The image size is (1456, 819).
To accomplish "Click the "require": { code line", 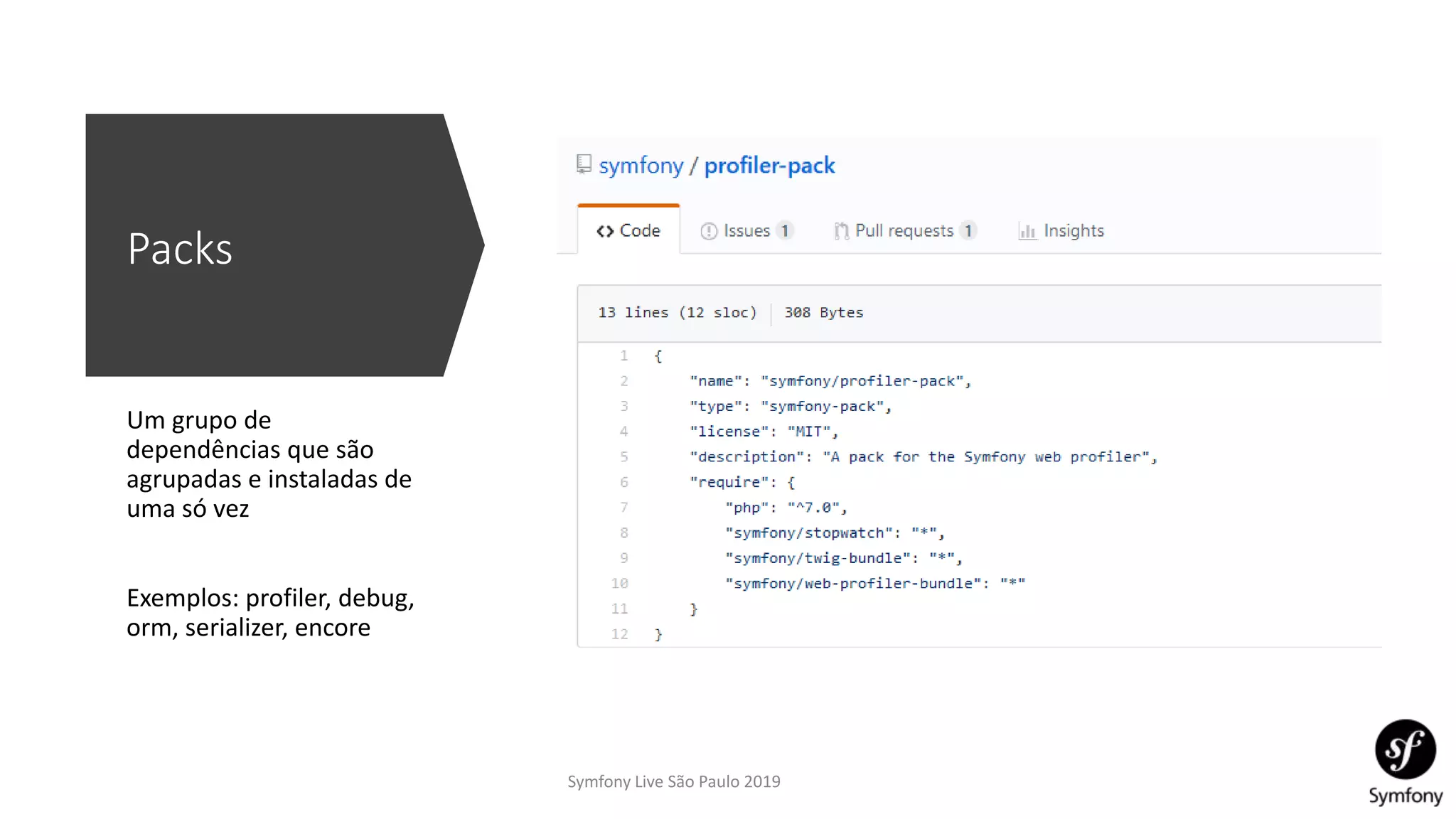I will (742, 482).
